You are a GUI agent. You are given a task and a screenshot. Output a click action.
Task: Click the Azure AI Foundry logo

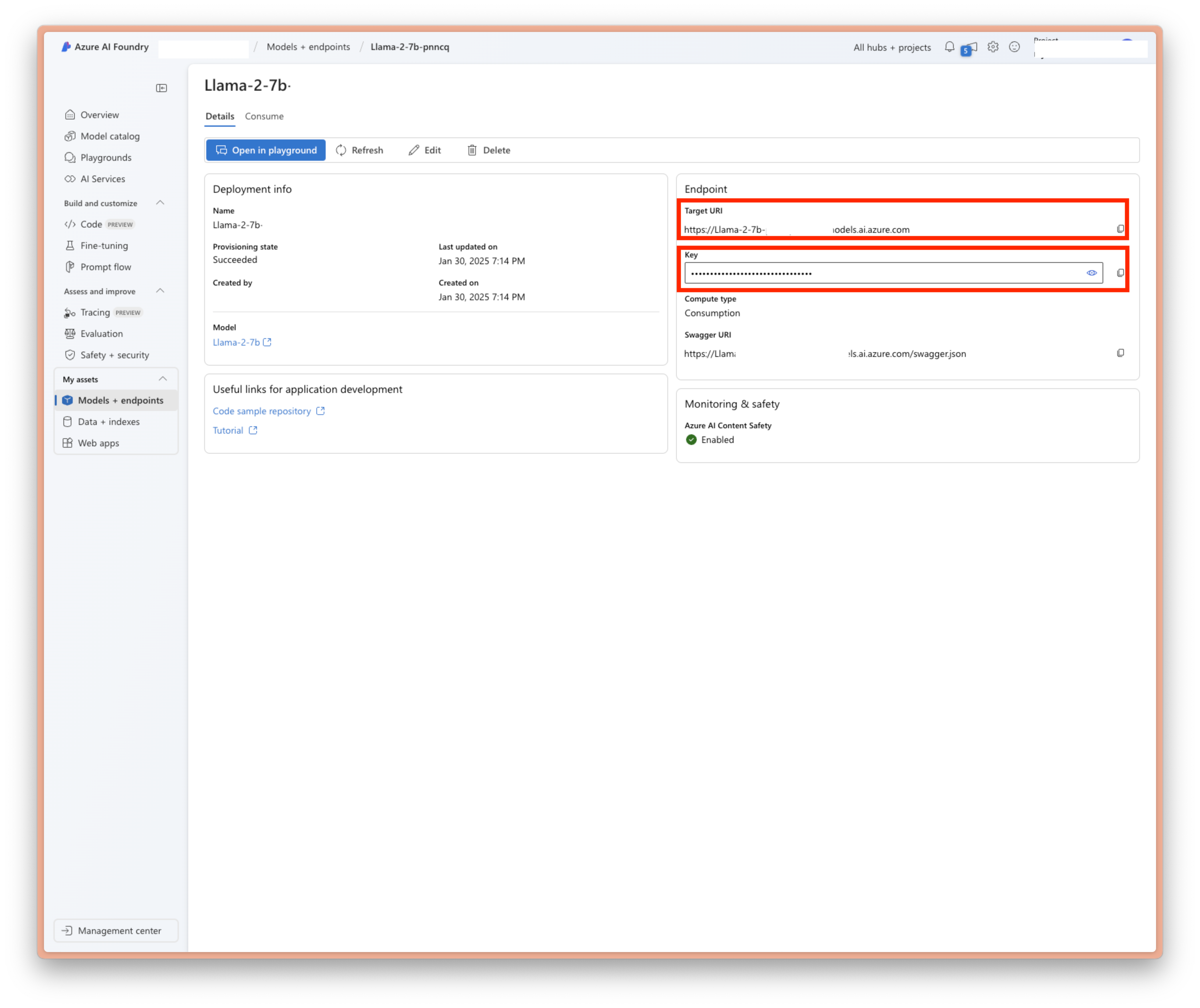pyautogui.click(x=106, y=47)
